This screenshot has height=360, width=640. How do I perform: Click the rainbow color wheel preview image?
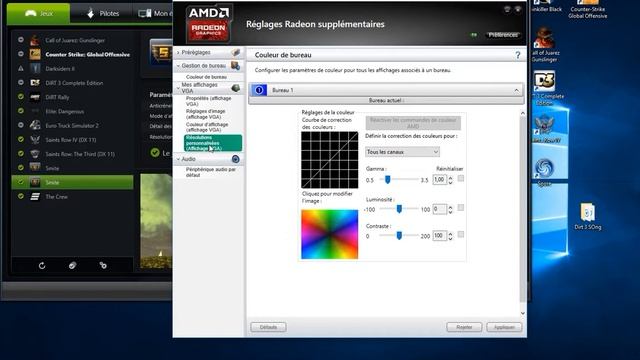(x=330, y=234)
